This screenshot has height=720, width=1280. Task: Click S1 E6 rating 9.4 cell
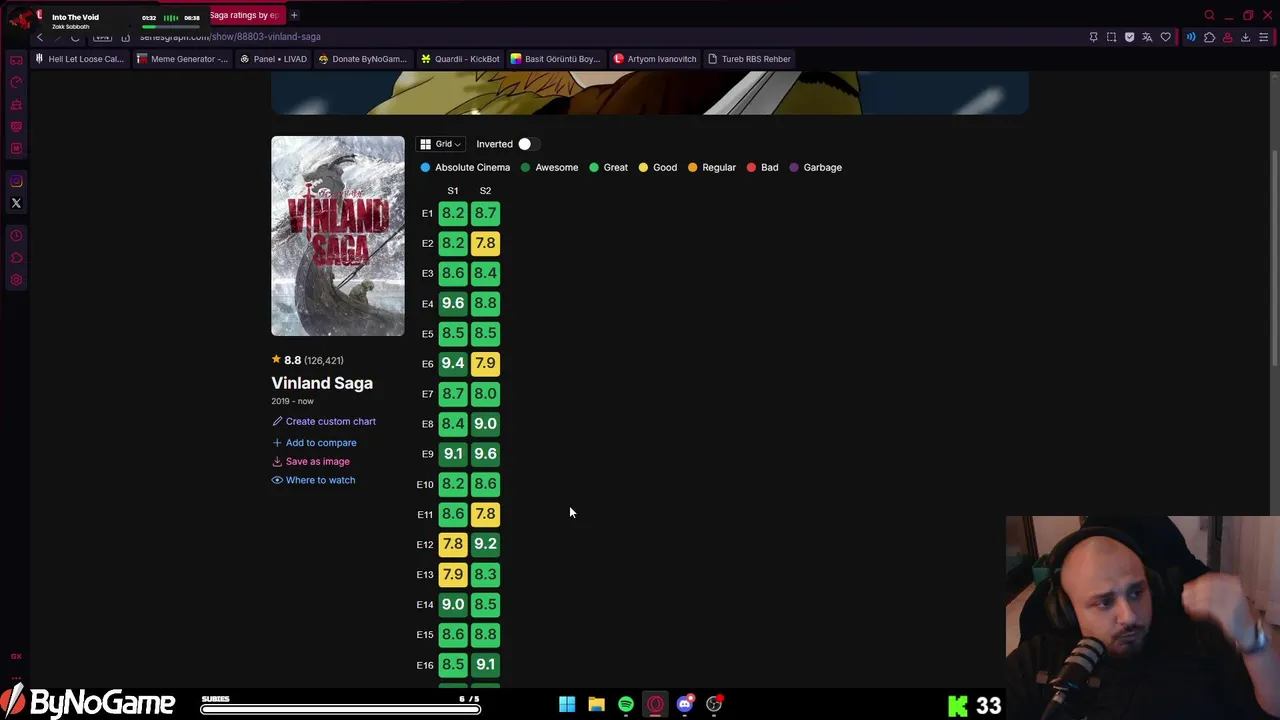pyautogui.click(x=453, y=363)
